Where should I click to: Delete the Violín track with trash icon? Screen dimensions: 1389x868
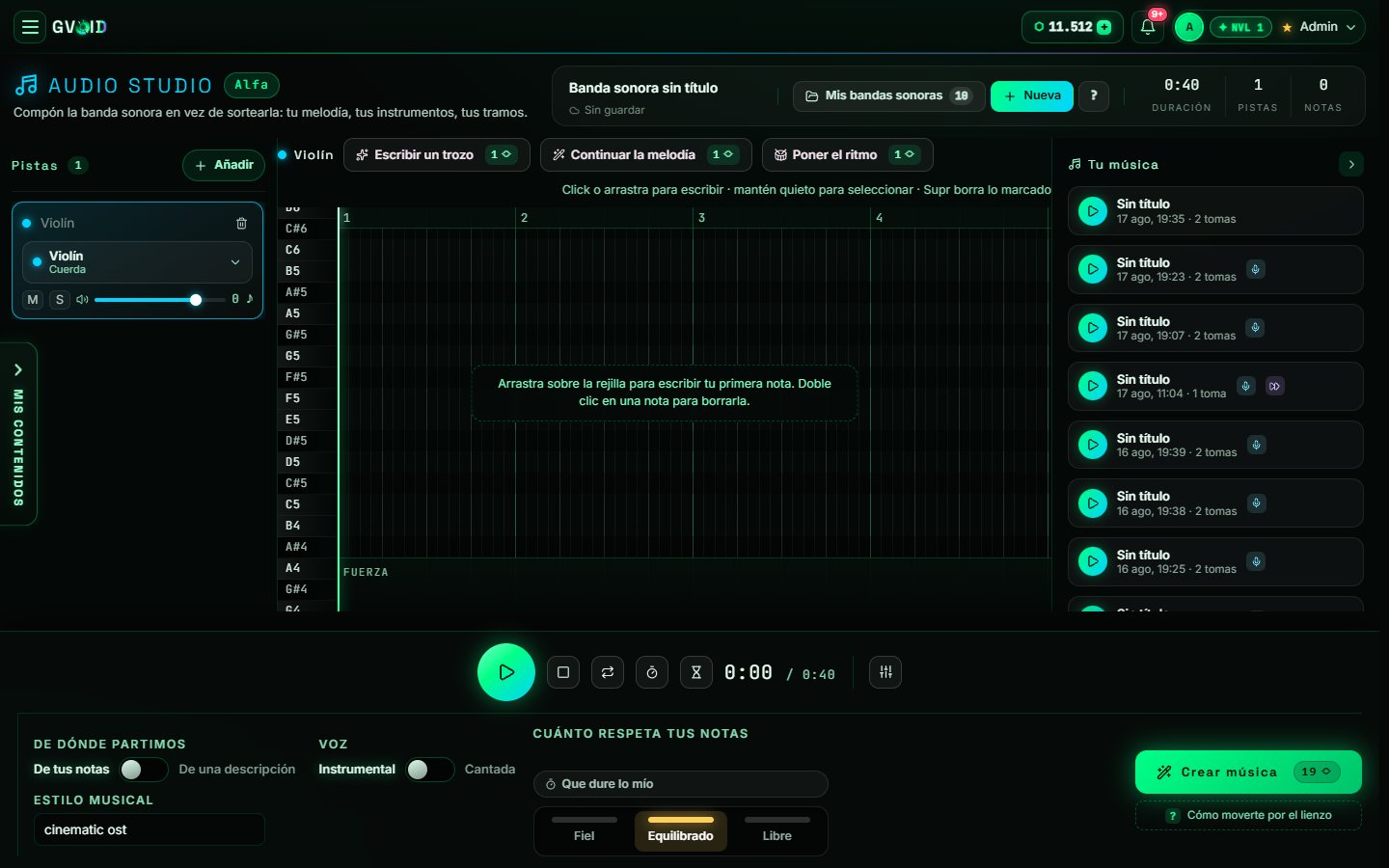(241, 223)
